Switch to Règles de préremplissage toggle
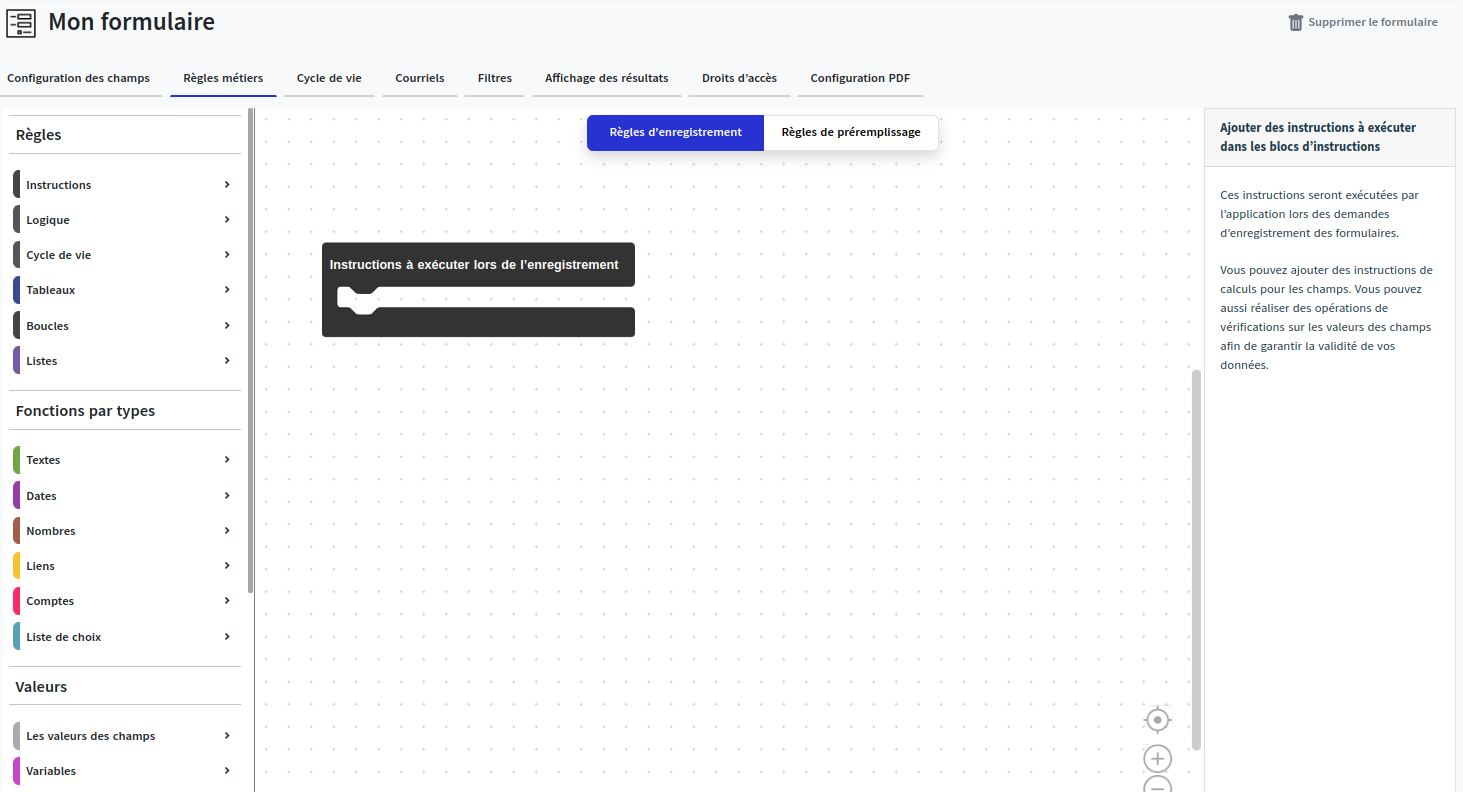The width and height of the screenshot is (1463, 792). [850, 132]
